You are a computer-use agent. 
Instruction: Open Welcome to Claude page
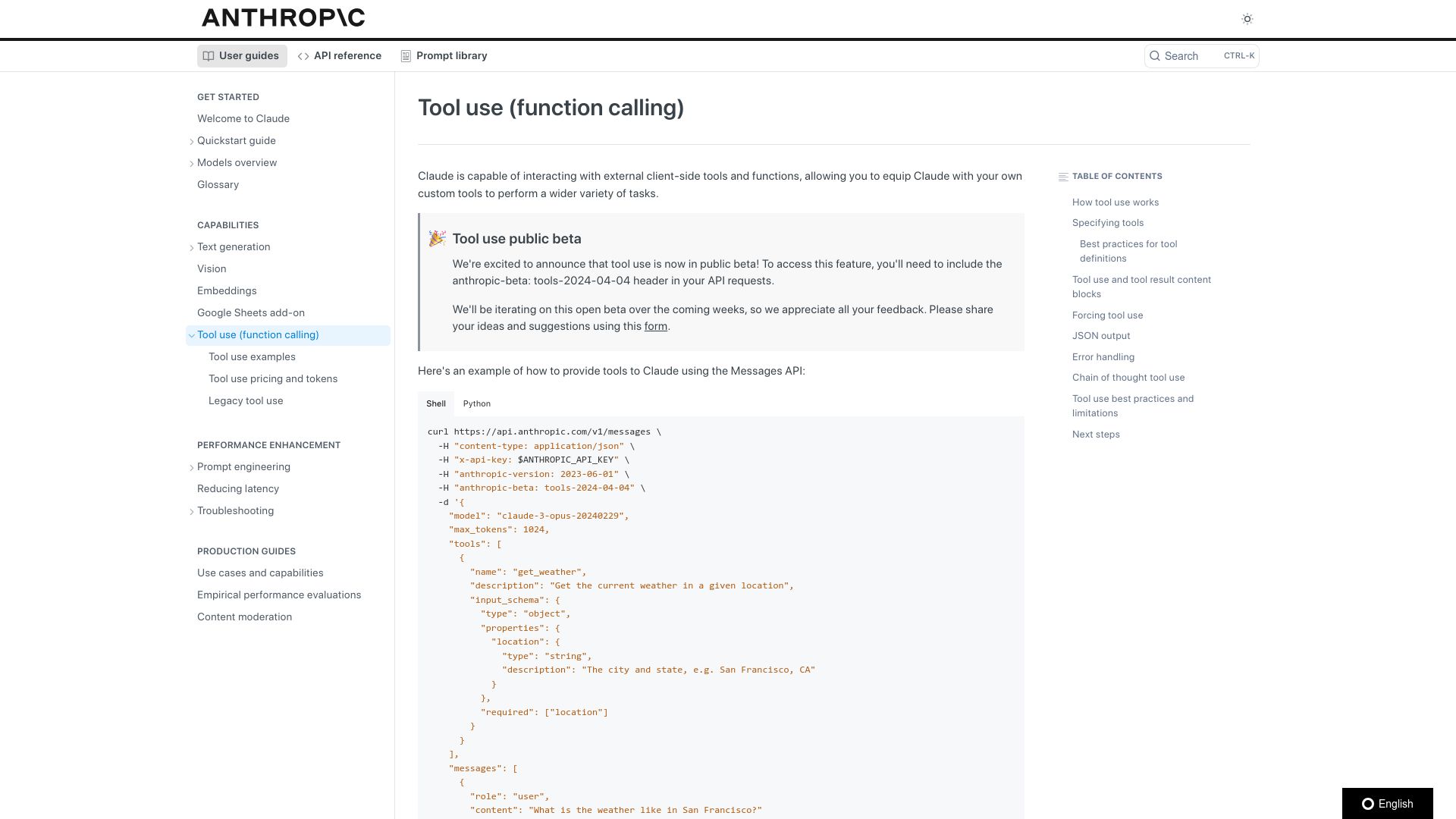(243, 119)
